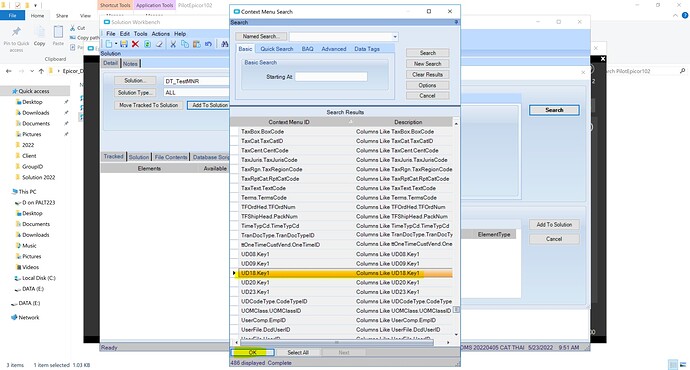This screenshot has width=690, height=370.
Task: Open the Tools menu in Solution Workbench
Action: pyautogui.click(x=140, y=34)
